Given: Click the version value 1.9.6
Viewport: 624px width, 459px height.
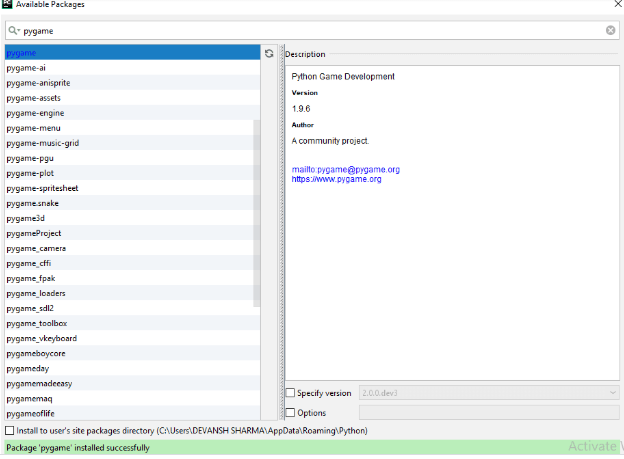Looking at the screenshot, I should tap(301, 109).
